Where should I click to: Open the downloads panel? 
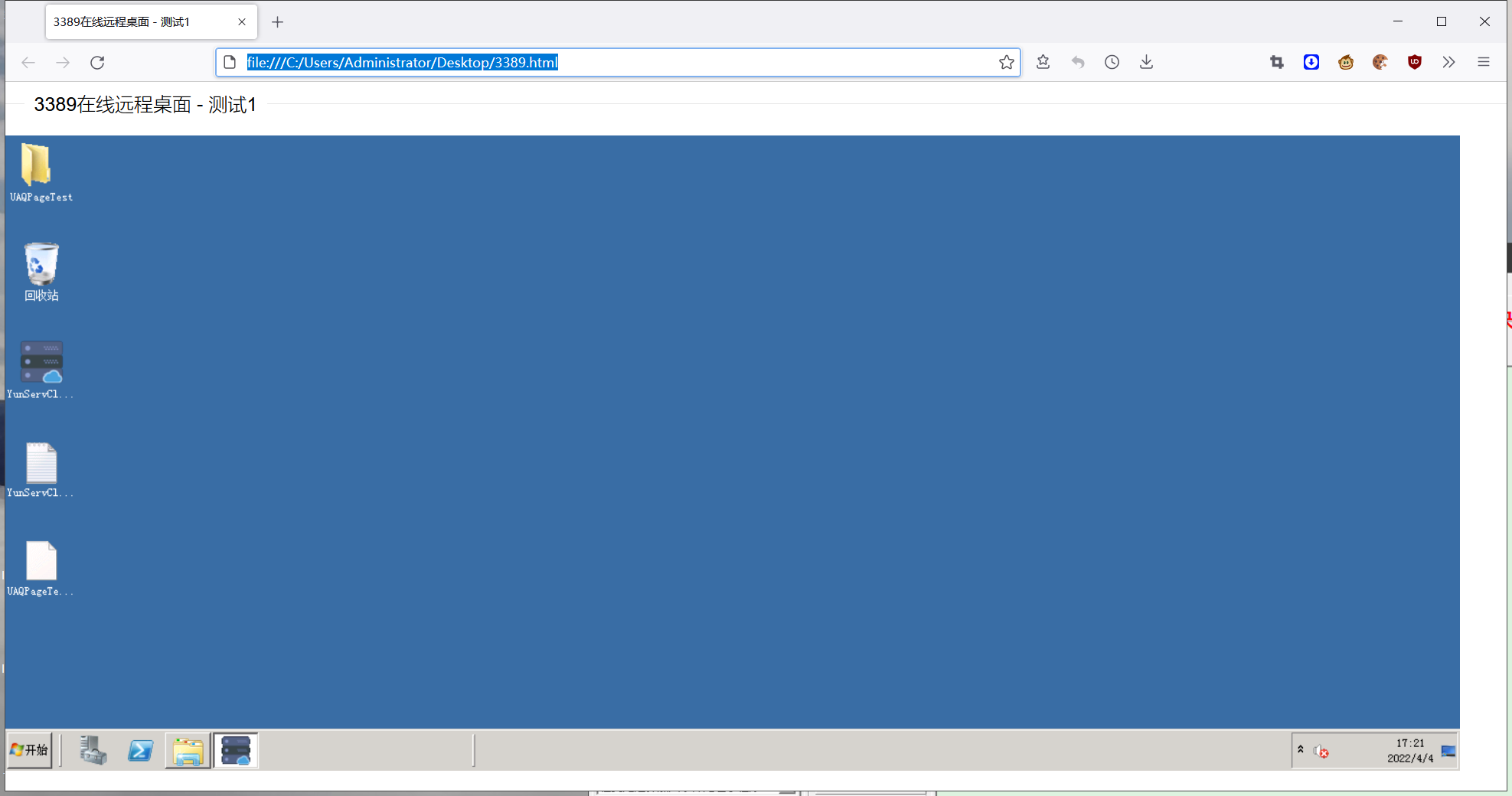(x=1146, y=62)
